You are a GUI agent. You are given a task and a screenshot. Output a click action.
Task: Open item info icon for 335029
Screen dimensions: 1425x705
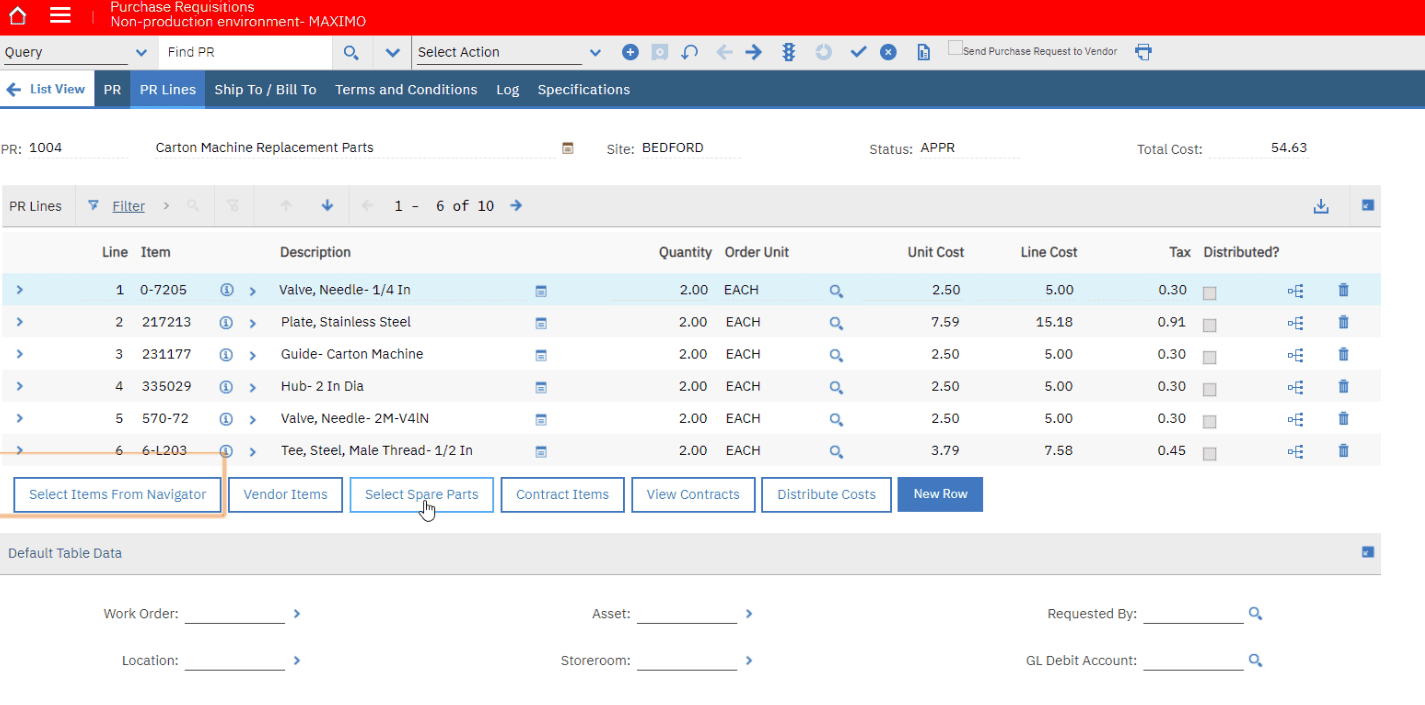226,386
